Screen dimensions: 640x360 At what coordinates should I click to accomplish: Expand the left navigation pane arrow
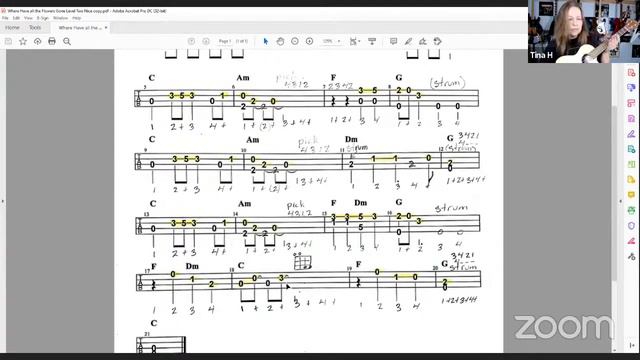(3, 201)
